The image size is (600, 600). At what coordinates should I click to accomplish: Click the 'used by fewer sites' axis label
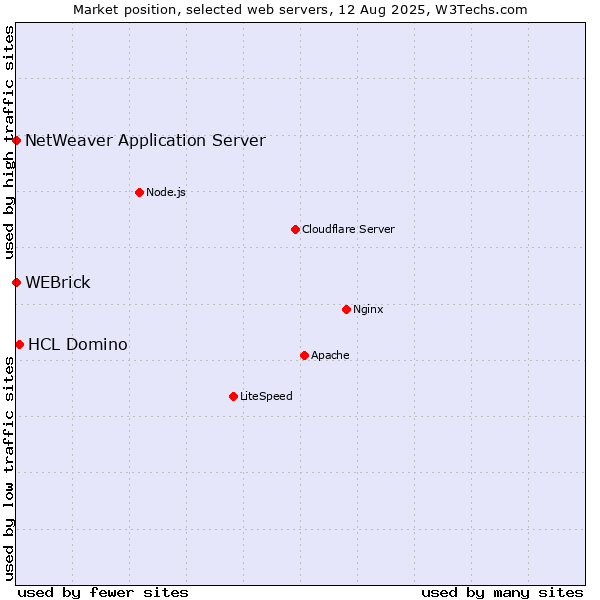click(x=103, y=593)
